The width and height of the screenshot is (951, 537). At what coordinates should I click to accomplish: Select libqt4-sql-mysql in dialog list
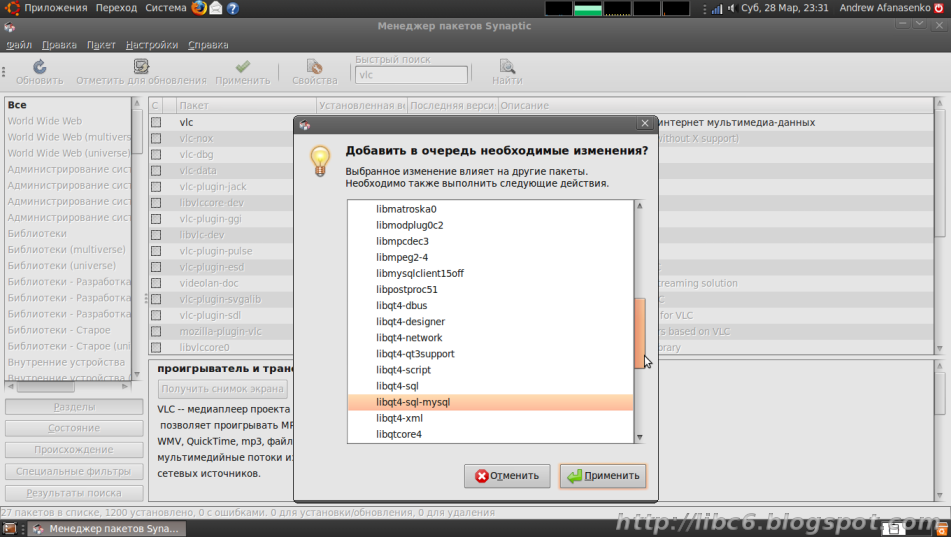tap(490, 402)
